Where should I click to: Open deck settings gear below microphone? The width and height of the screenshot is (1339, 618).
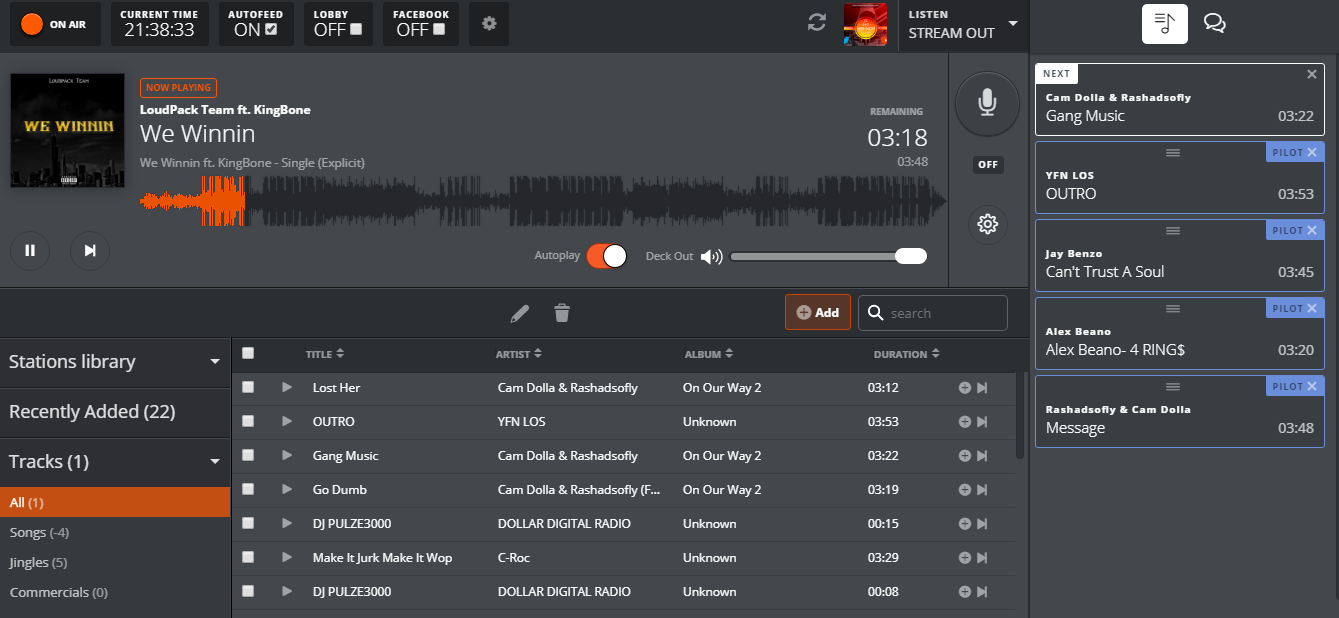tap(987, 224)
